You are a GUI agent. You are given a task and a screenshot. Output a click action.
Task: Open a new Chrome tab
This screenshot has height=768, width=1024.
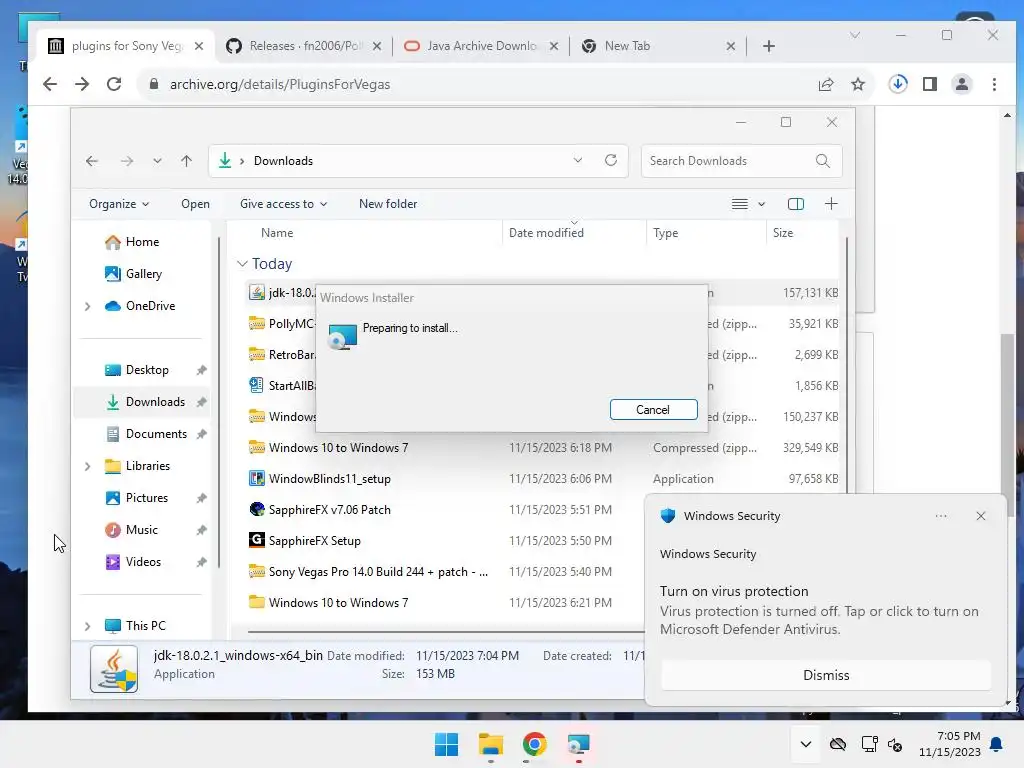pyautogui.click(x=769, y=46)
